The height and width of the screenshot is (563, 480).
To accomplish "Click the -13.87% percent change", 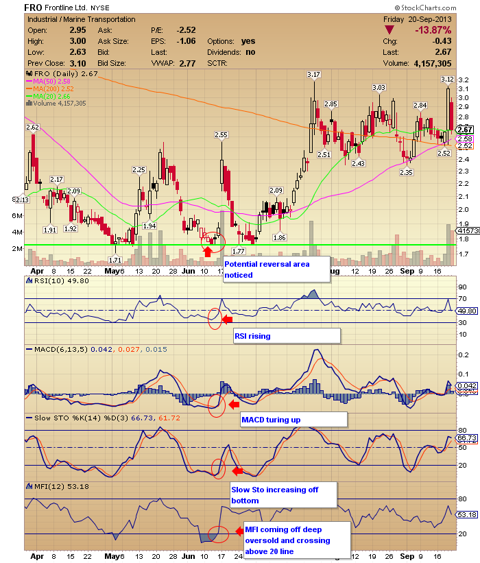I will (x=433, y=30).
